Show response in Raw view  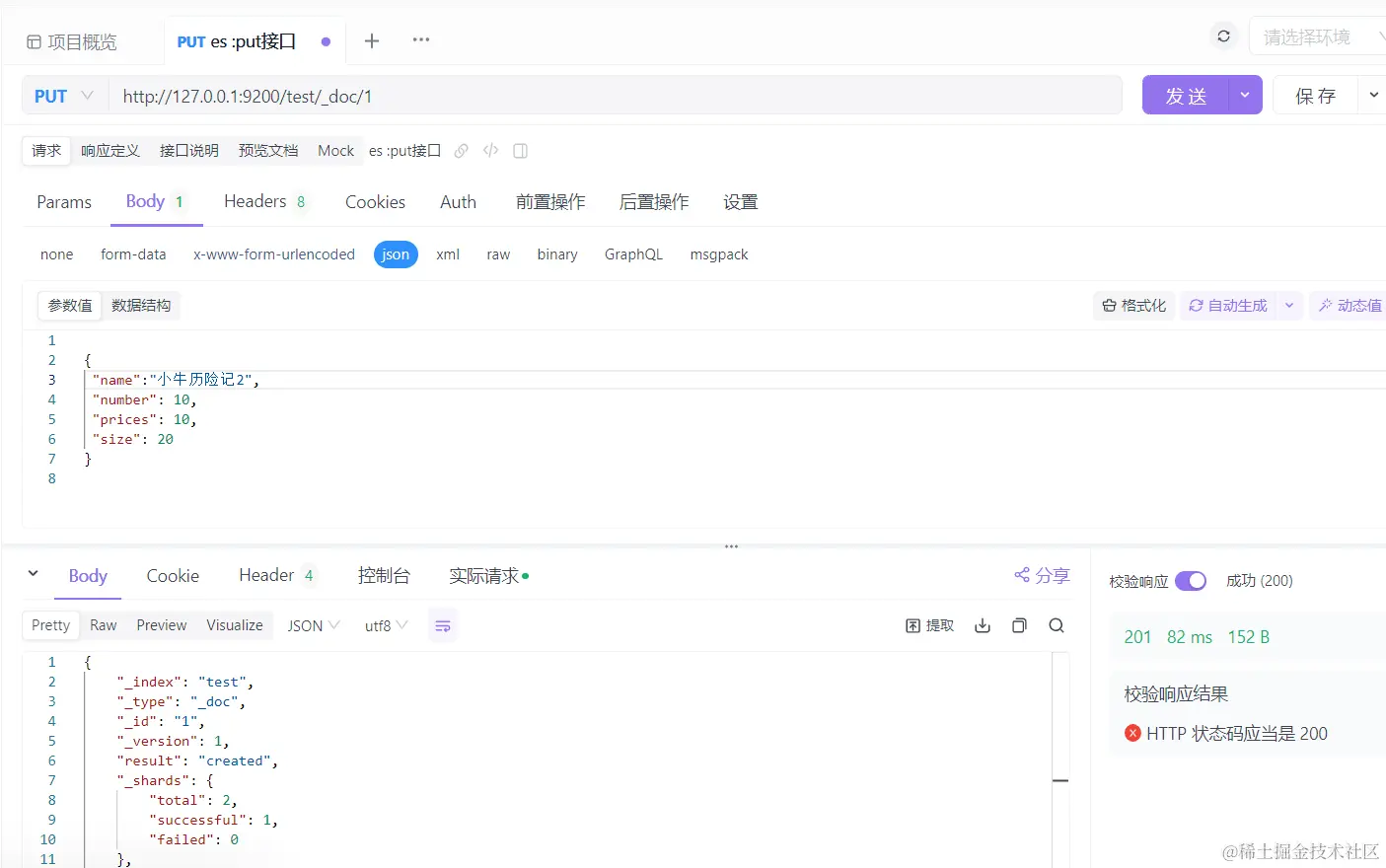pyautogui.click(x=104, y=625)
